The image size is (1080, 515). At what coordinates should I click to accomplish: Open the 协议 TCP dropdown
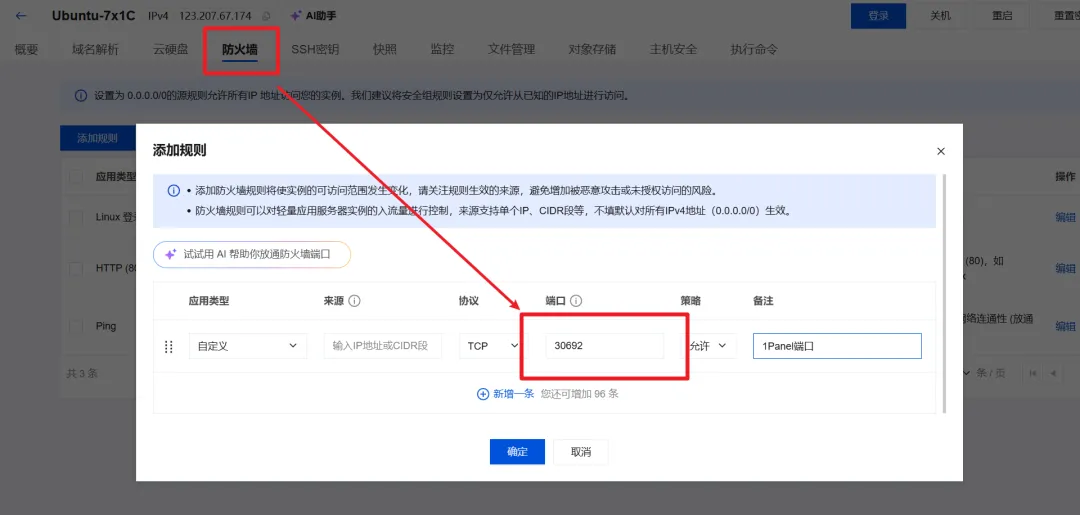(x=490, y=346)
